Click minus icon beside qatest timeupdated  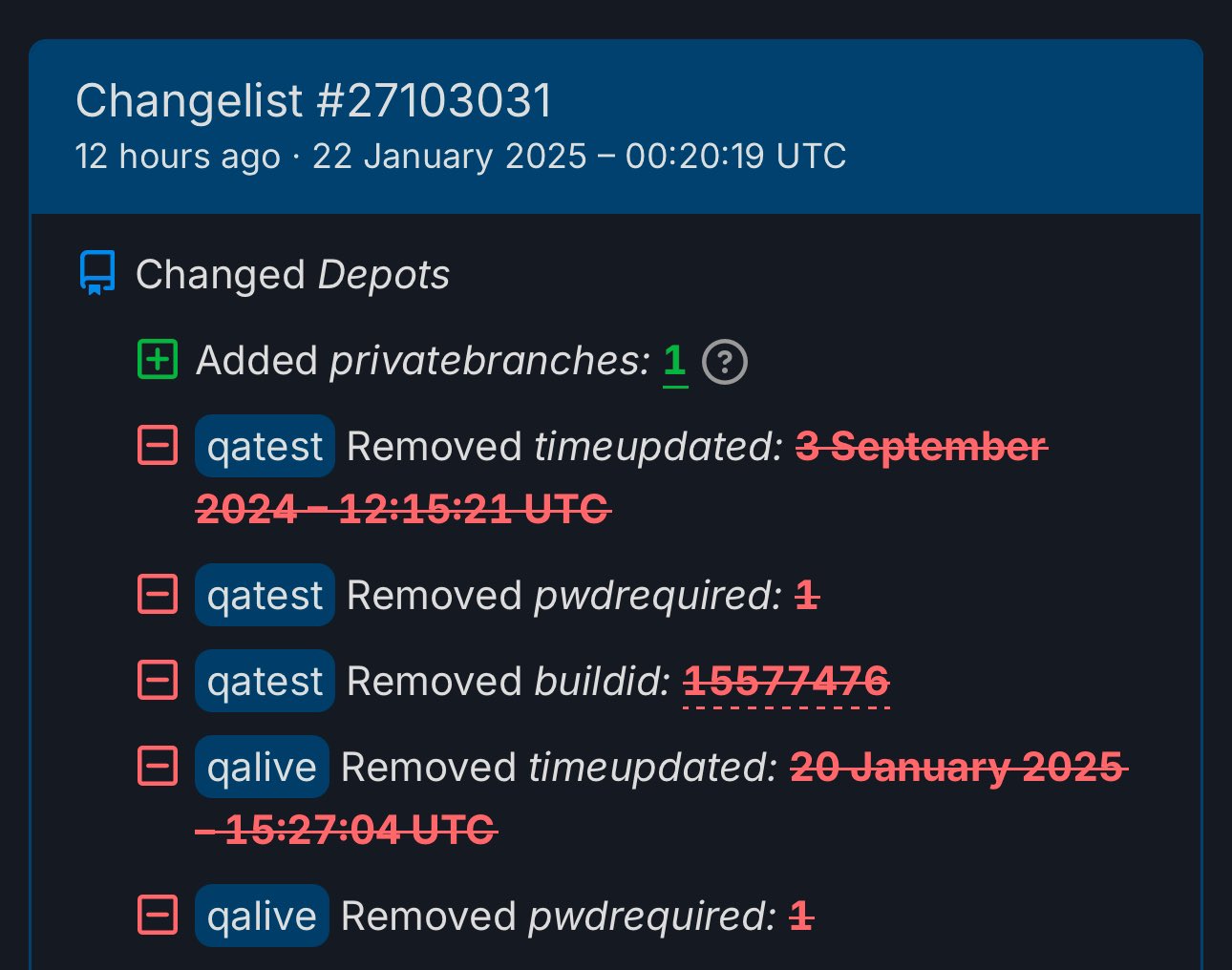pyautogui.click(x=158, y=445)
